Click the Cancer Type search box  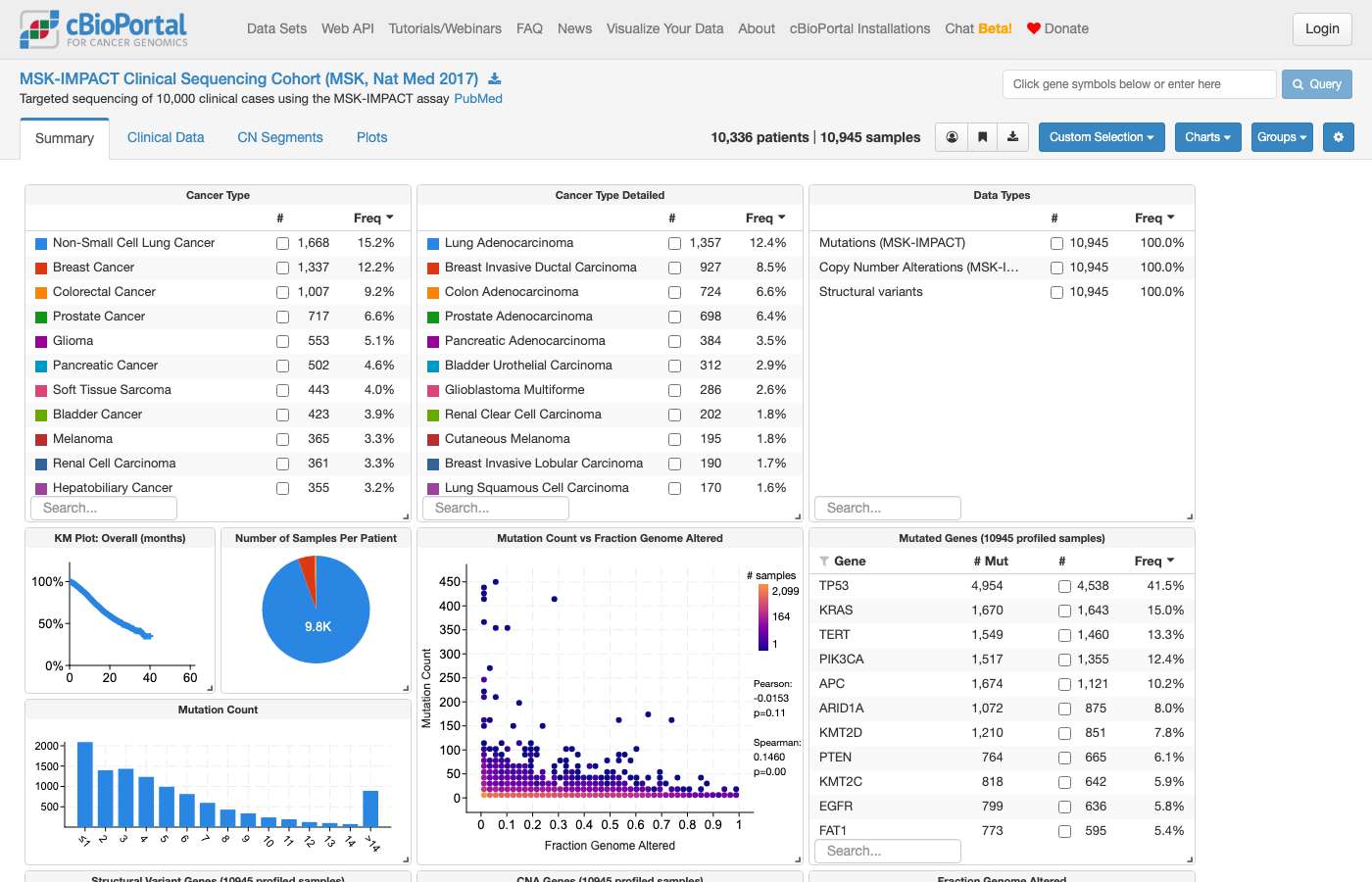click(104, 508)
